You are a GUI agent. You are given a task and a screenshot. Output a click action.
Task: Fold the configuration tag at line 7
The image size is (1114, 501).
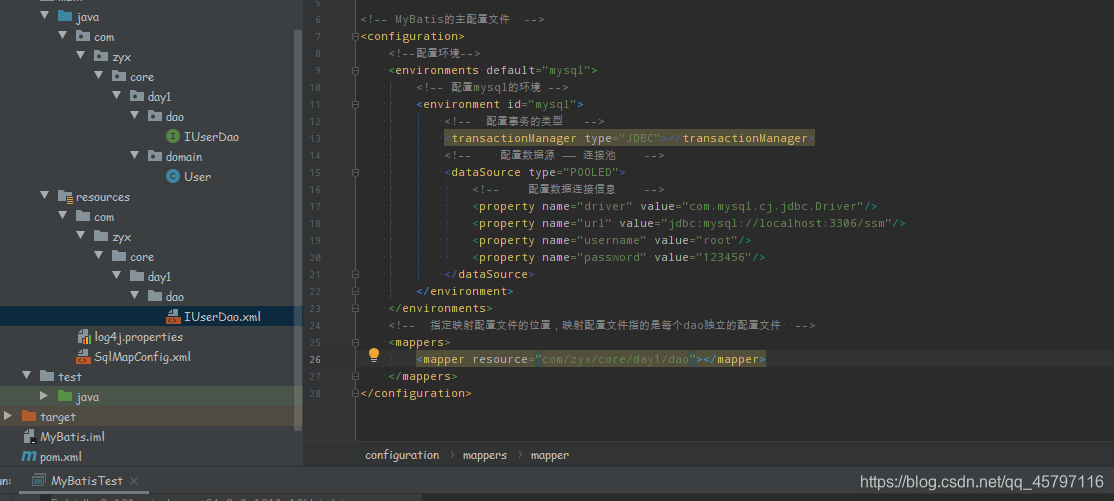[x=355, y=36]
